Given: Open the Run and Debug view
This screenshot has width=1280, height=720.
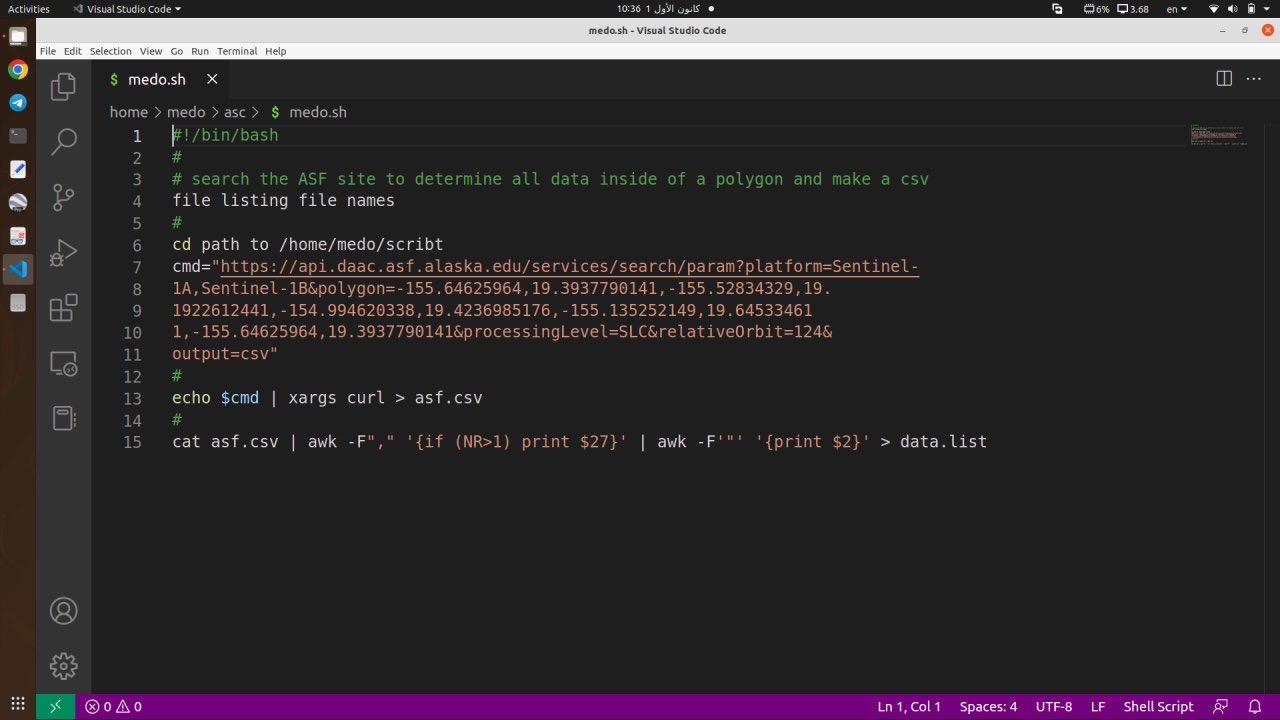Looking at the screenshot, I should (x=63, y=253).
